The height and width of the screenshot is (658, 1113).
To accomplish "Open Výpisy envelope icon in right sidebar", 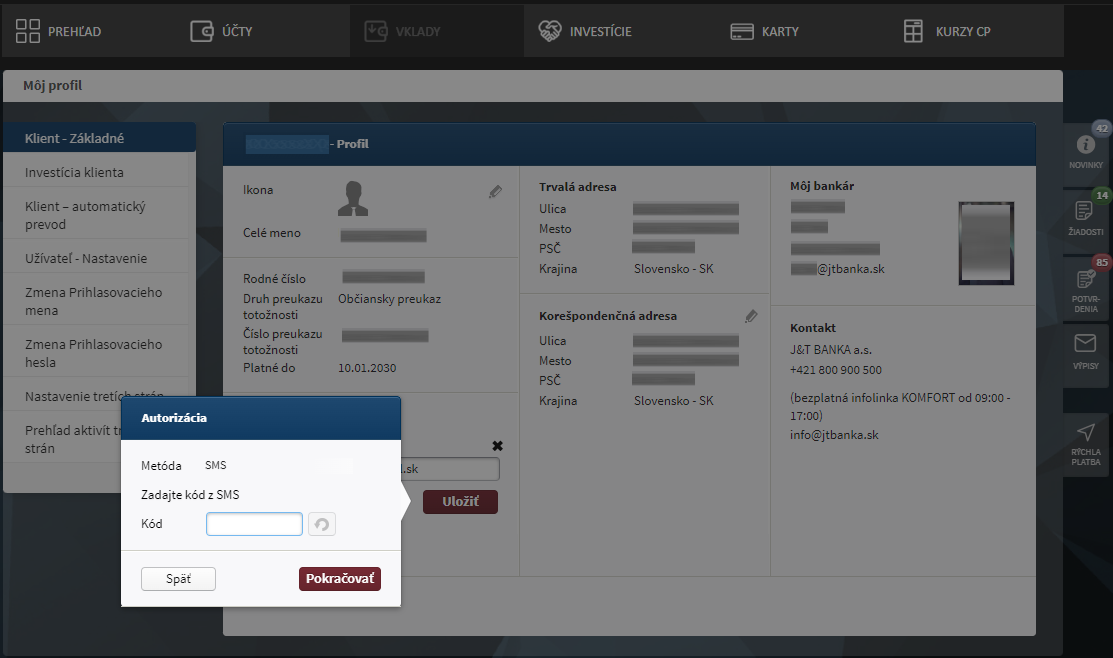I will point(1085,345).
